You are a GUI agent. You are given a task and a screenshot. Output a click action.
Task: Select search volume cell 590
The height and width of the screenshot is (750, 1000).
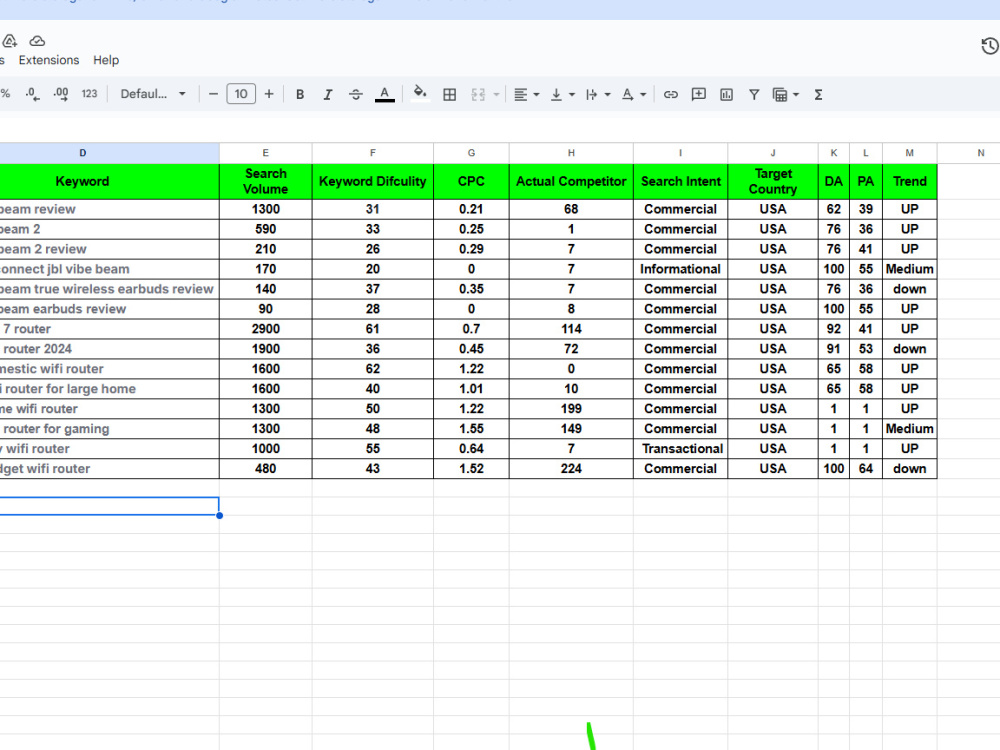click(265, 229)
